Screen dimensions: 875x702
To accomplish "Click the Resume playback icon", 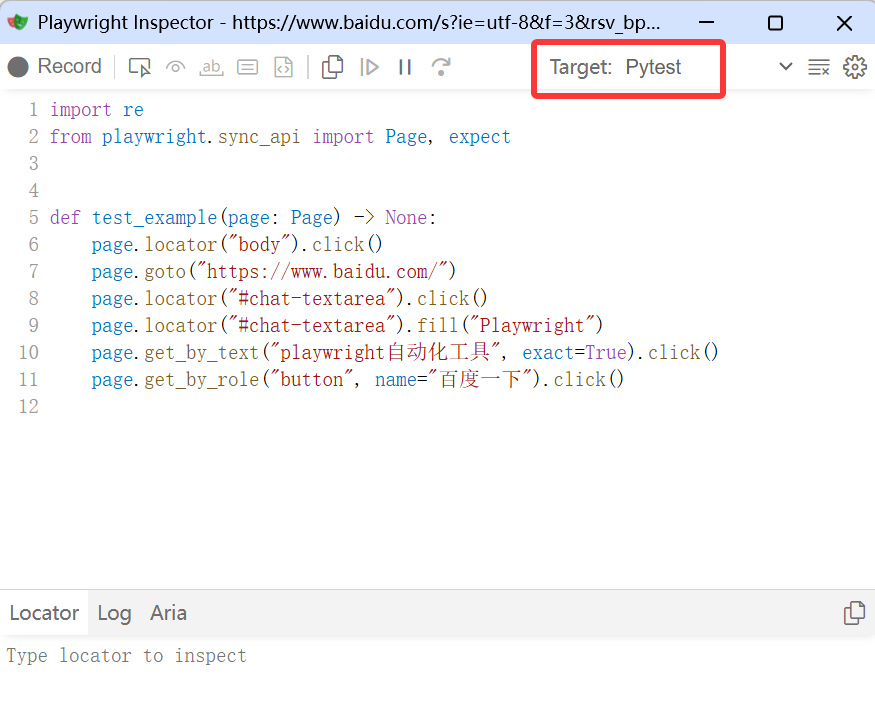I will click(369, 68).
